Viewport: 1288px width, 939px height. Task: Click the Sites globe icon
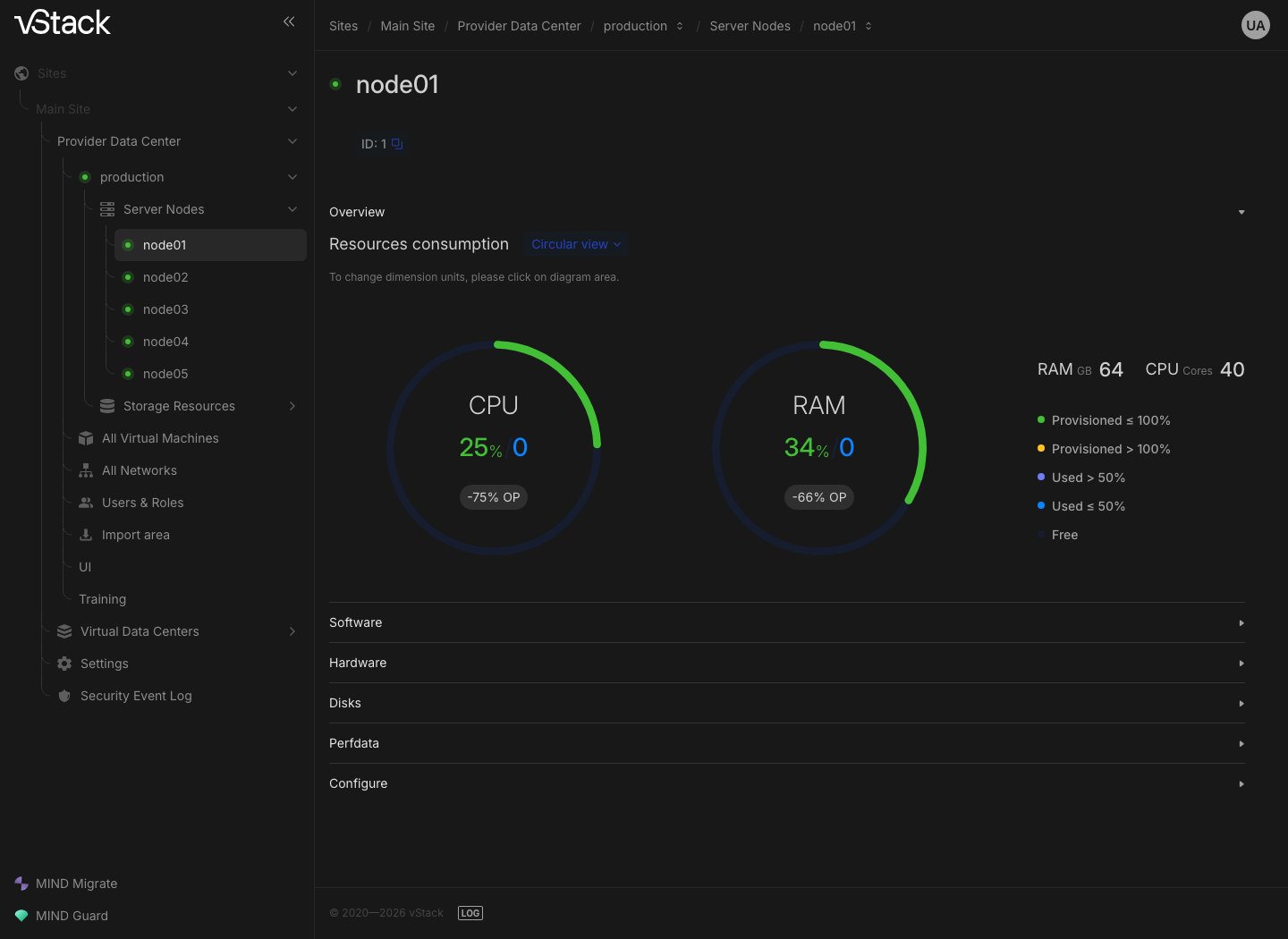[21, 73]
